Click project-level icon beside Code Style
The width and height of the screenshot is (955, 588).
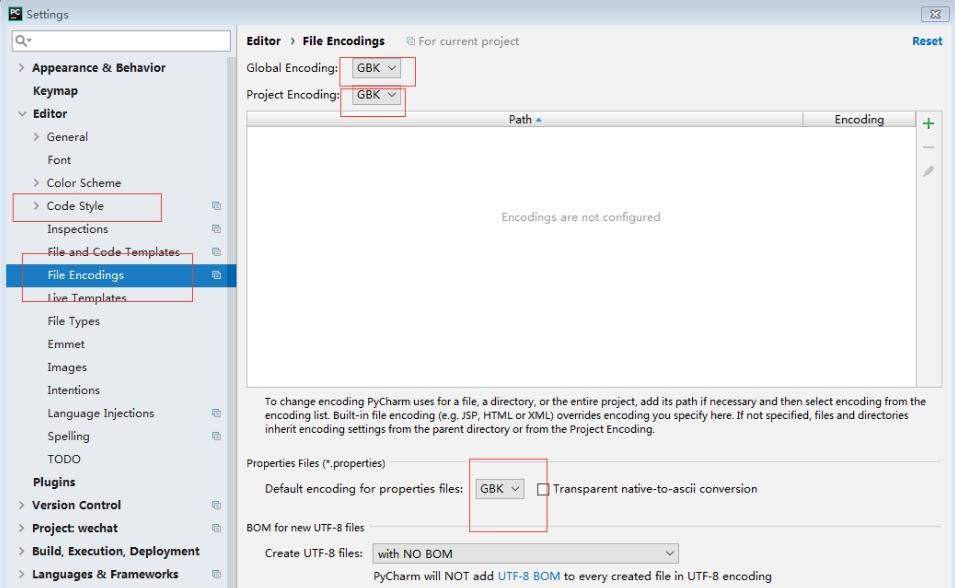point(216,206)
